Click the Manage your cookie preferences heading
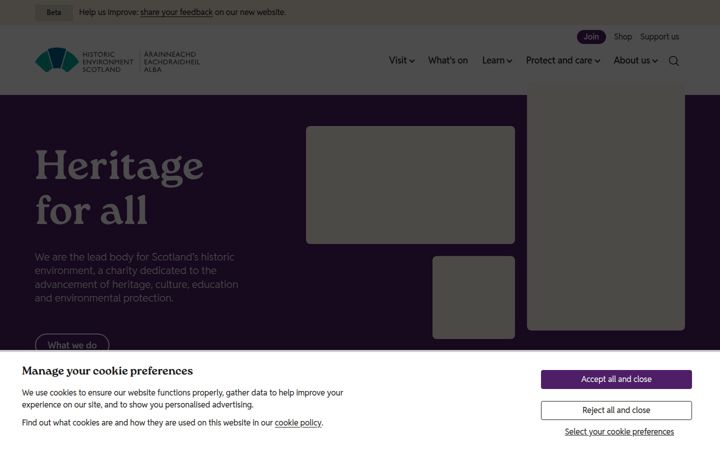Image resolution: width=720 pixels, height=450 pixels. 107,371
